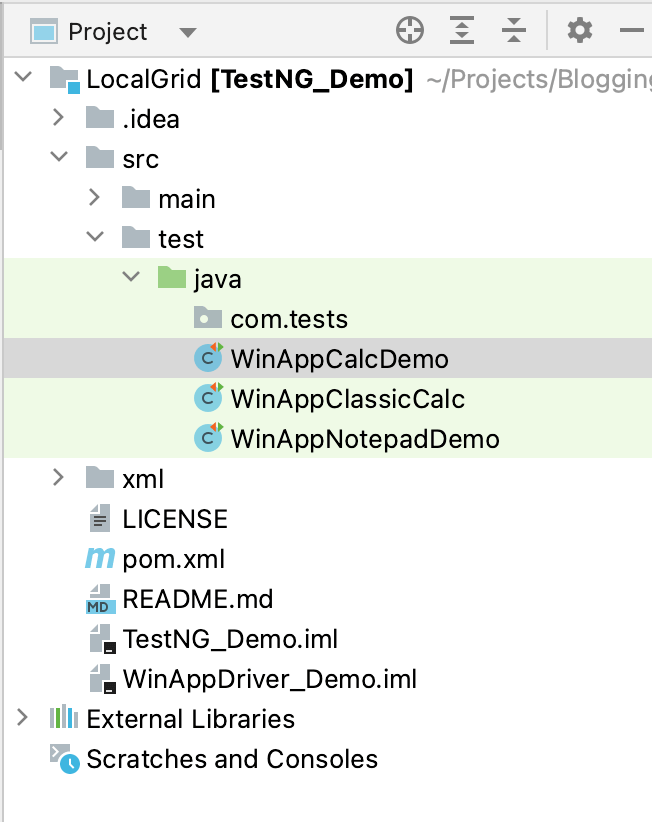Select the java folder name
652x822 pixels.
pos(218,279)
